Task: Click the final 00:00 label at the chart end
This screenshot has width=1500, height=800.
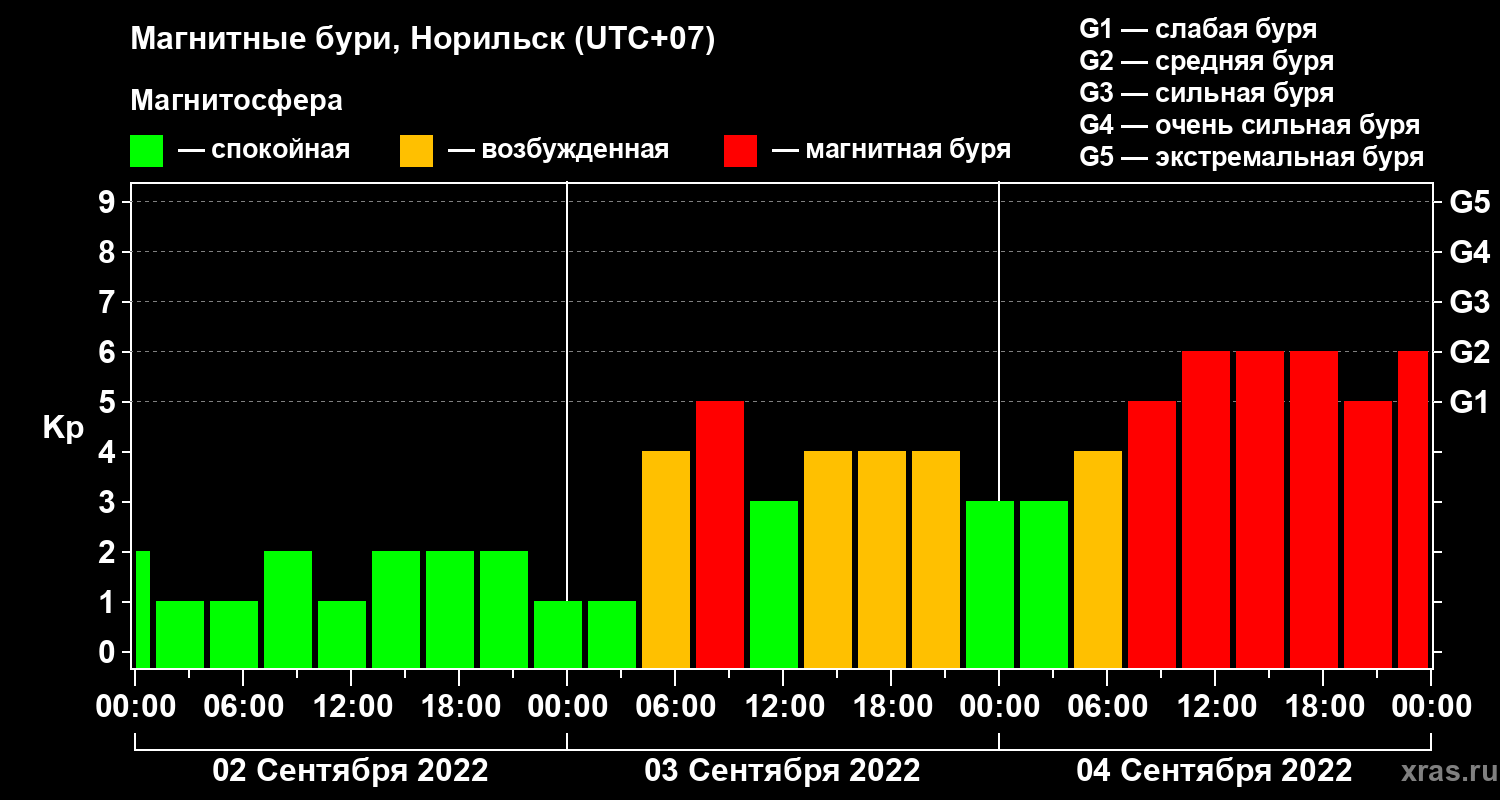Action: [x=1431, y=706]
